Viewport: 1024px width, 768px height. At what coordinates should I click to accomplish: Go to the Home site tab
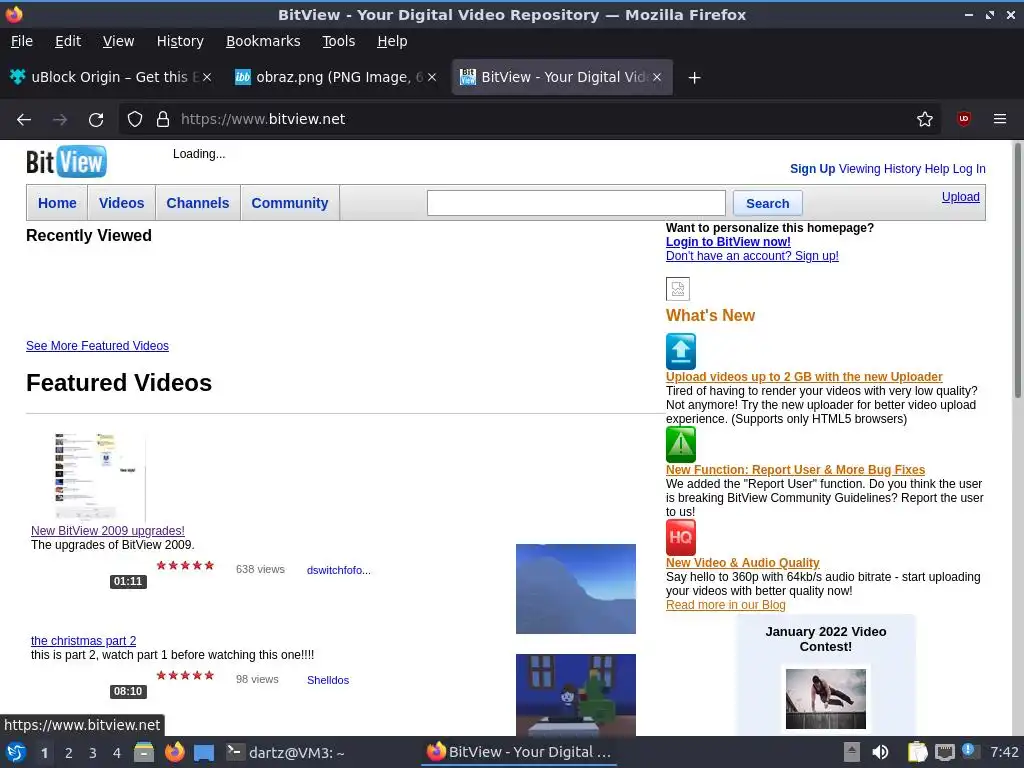click(x=57, y=203)
